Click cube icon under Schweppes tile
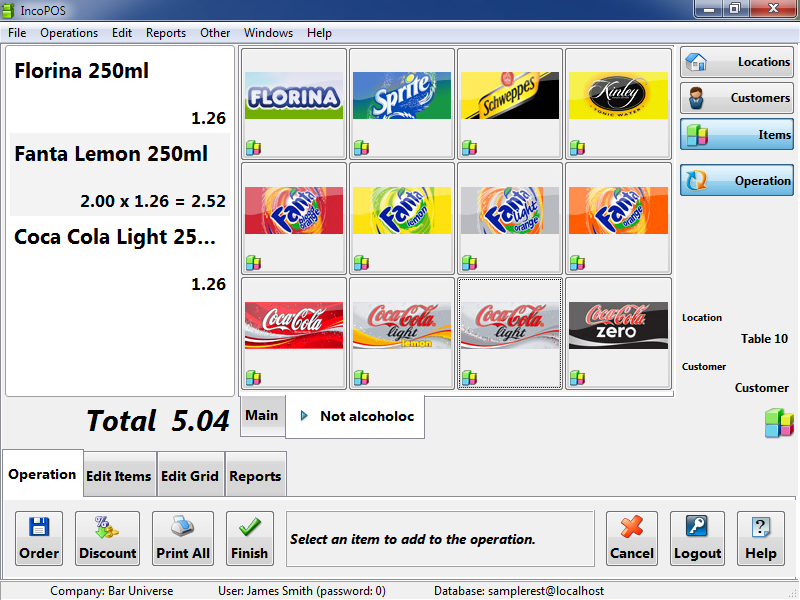Screen dimensions: 800x600 (469, 148)
